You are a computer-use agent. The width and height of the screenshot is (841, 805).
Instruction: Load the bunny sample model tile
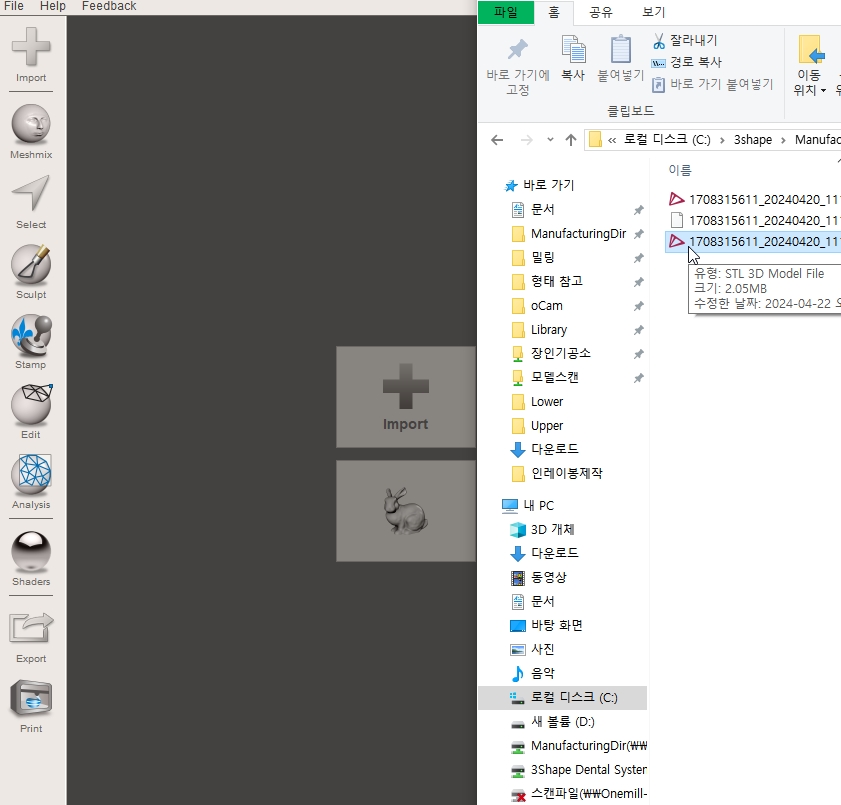coord(406,511)
